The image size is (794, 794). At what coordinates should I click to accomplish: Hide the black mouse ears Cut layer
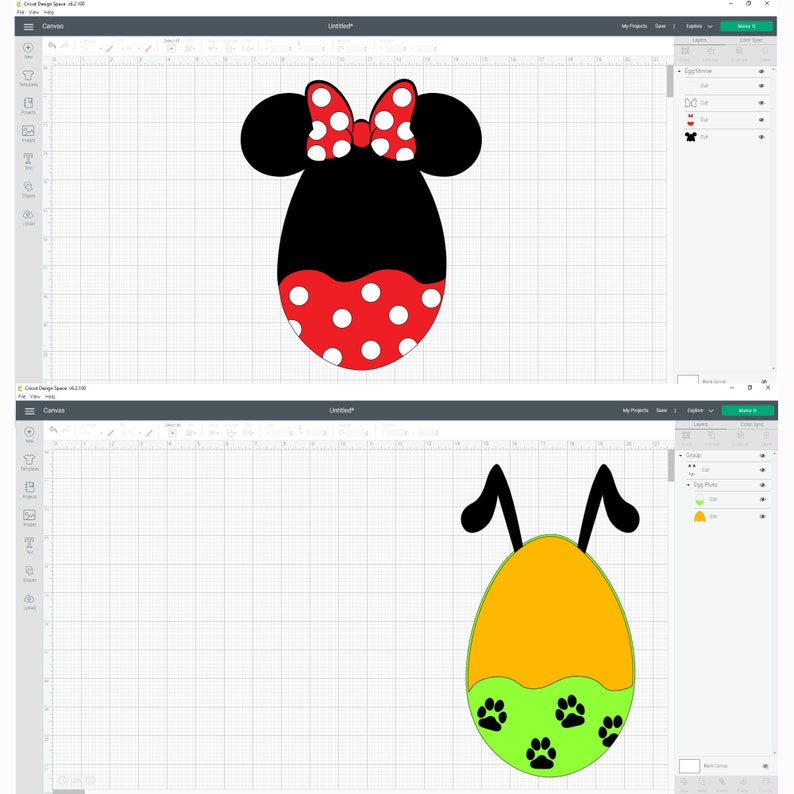[x=761, y=137]
